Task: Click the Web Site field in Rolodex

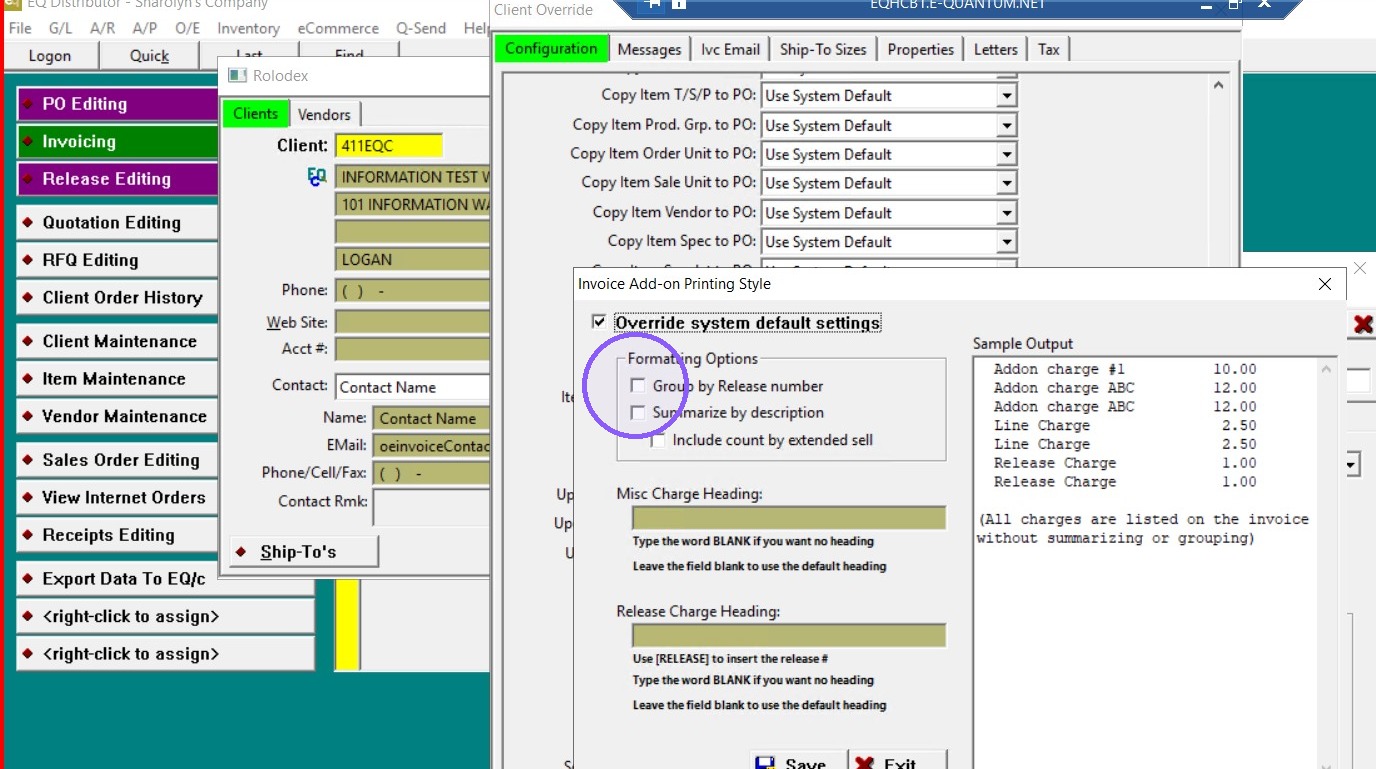Action: tap(412, 322)
